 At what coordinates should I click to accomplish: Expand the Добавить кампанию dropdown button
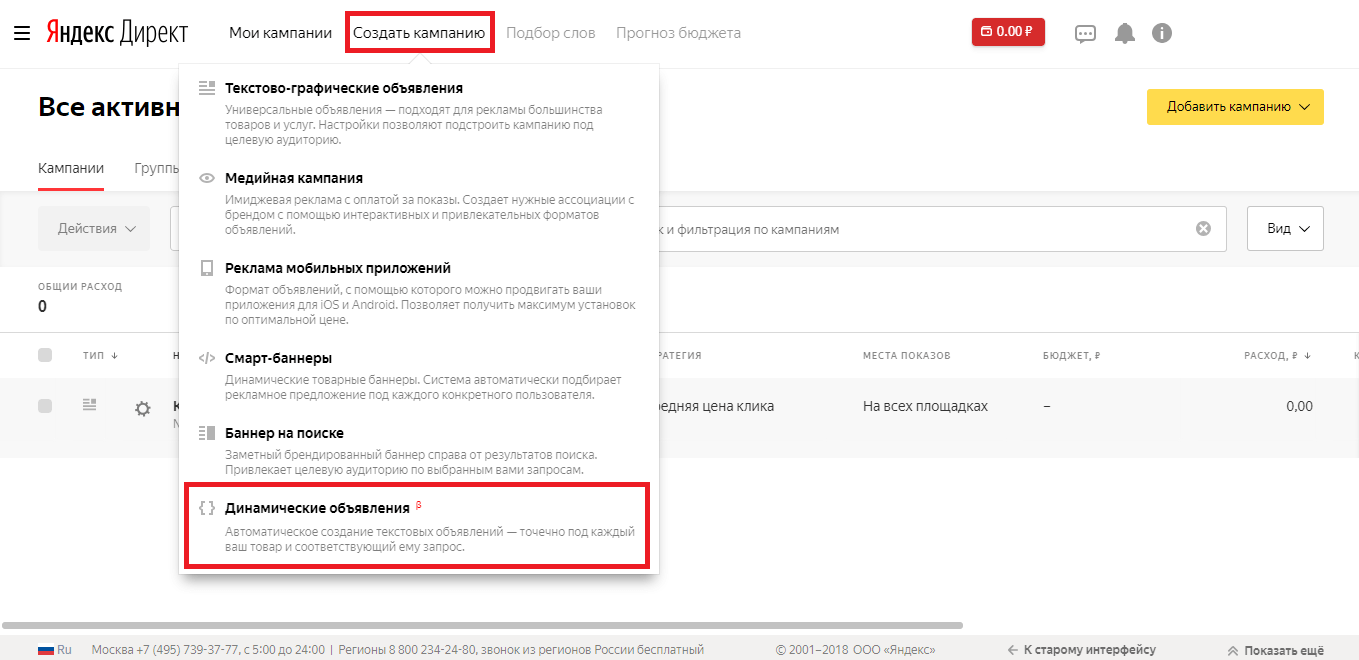[1235, 107]
